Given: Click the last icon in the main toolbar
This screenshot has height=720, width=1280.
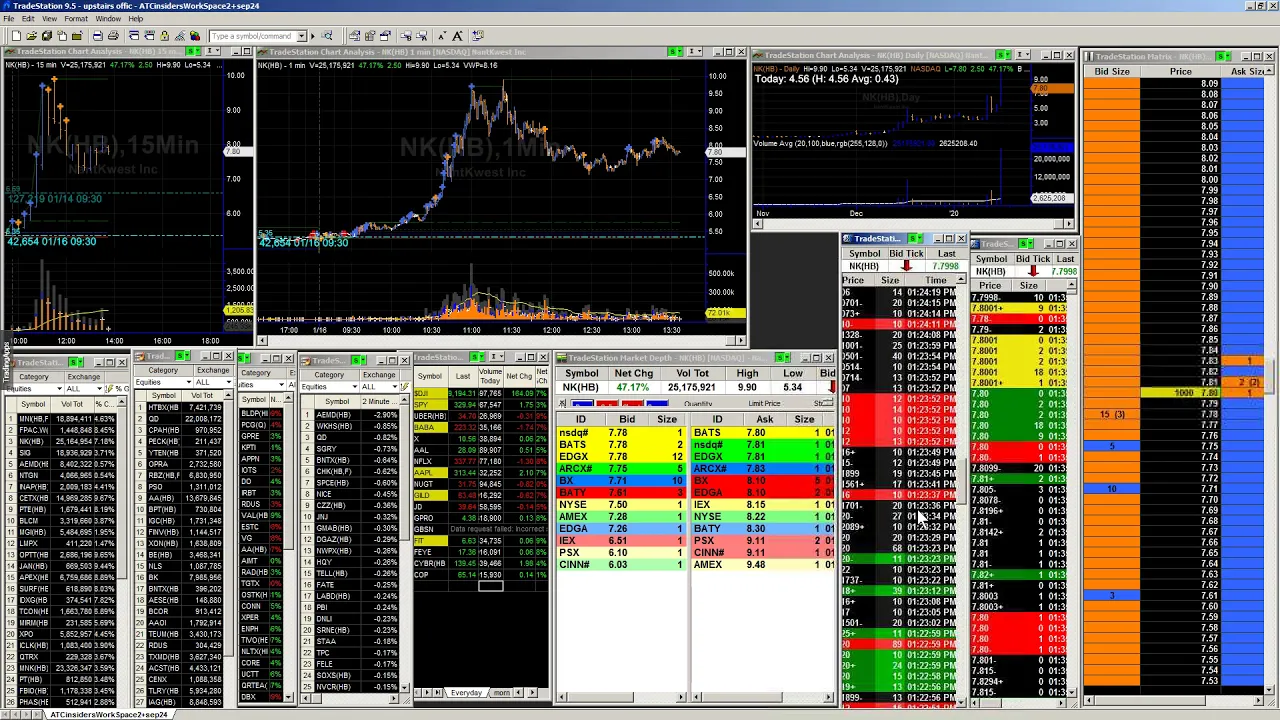Looking at the screenshot, I should pyautogui.click(x=477, y=36).
